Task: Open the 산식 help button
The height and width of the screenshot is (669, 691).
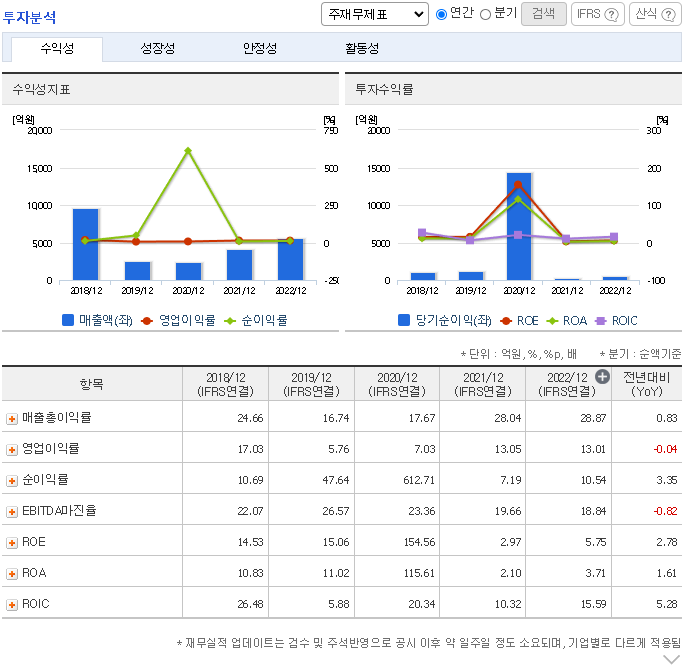Action: (x=655, y=14)
